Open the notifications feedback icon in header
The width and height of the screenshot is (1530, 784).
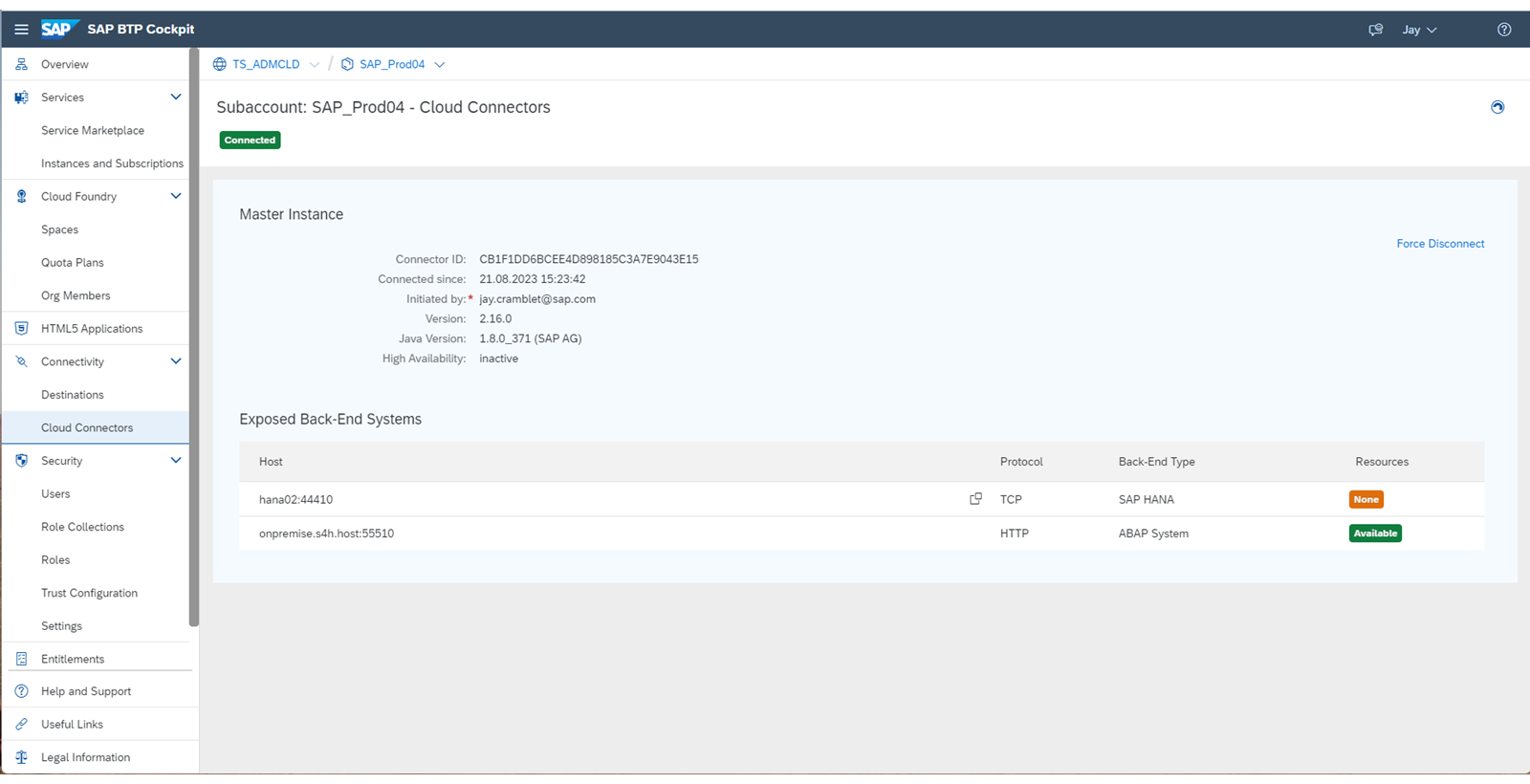point(1375,30)
